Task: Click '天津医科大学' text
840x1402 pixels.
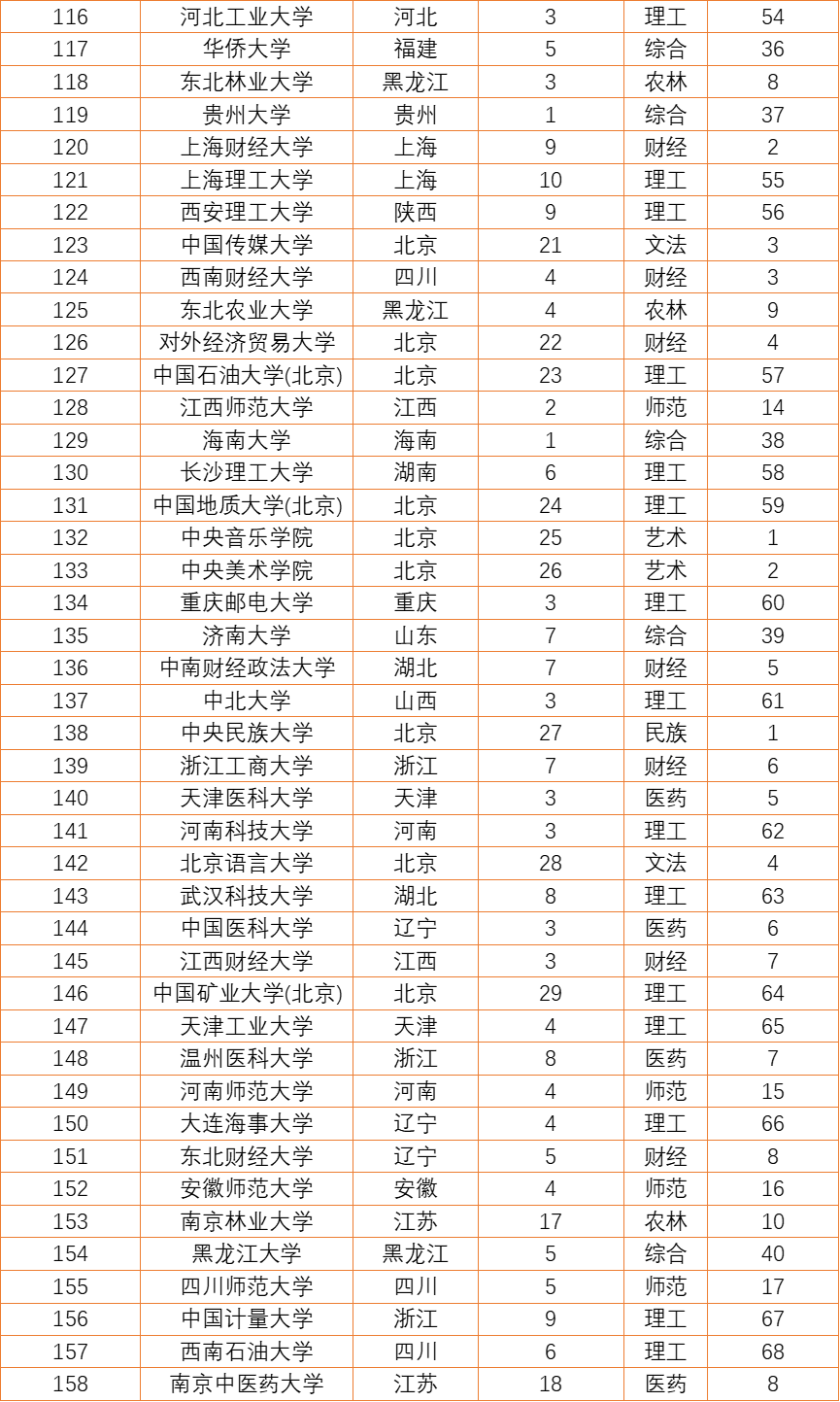Action: pyautogui.click(x=247, y=798)
